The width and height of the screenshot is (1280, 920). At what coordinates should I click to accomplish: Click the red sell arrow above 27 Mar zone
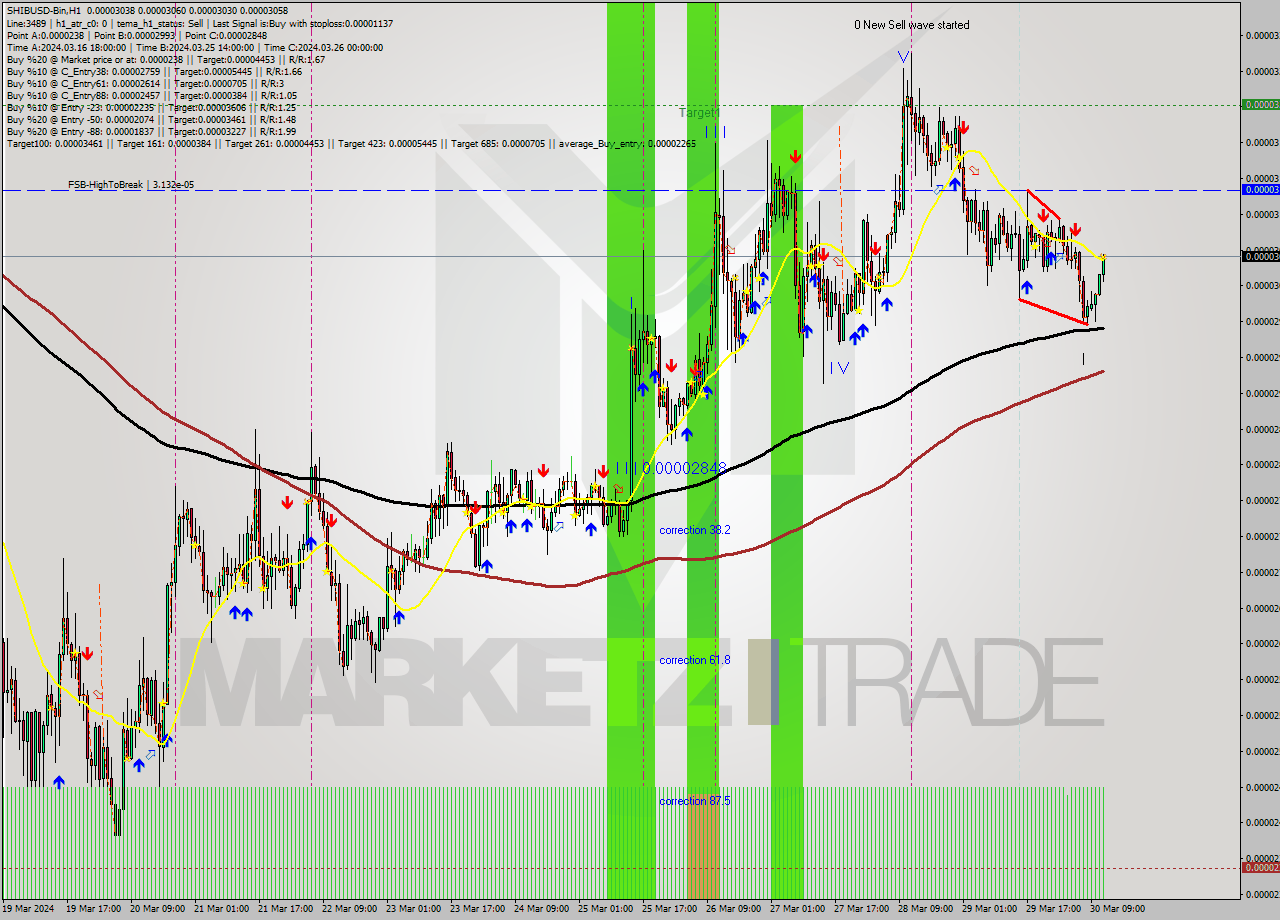(x=795, y=156)
